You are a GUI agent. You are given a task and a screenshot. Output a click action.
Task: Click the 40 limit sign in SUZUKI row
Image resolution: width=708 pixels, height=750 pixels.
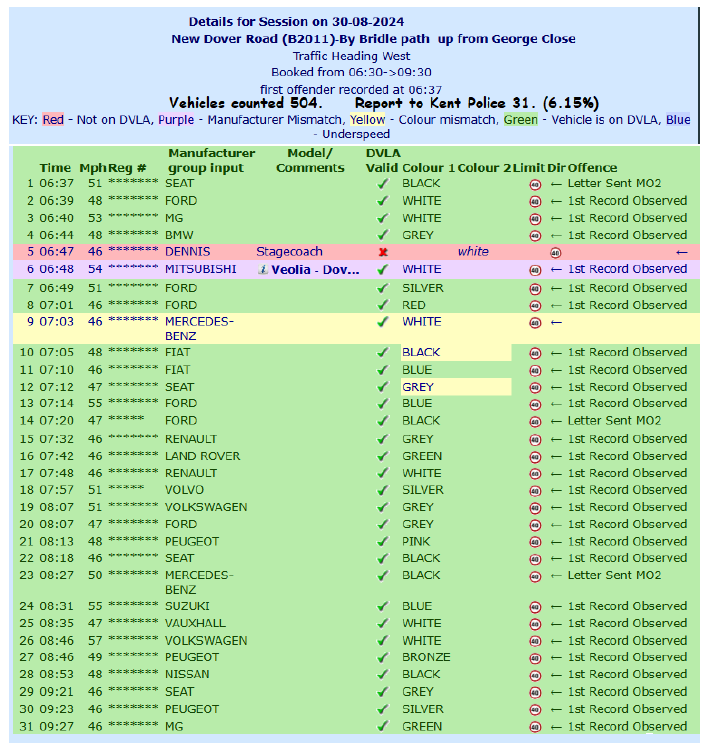pyautogui.click(x=535, y=607)
